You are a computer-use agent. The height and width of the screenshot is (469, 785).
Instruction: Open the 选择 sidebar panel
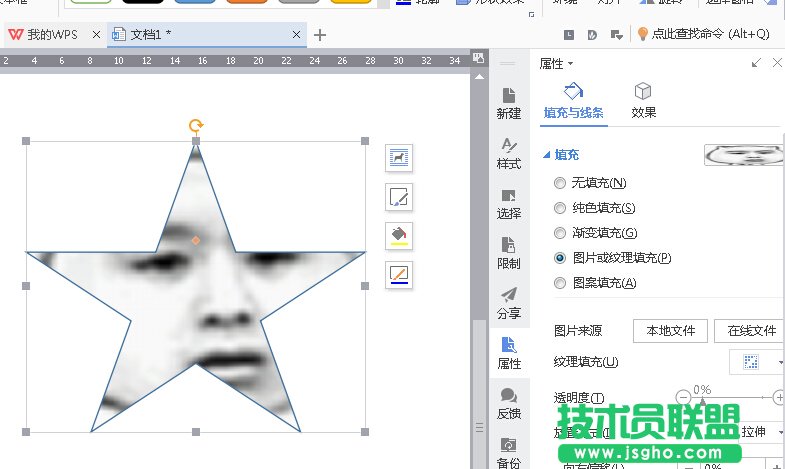pos(509,203)
